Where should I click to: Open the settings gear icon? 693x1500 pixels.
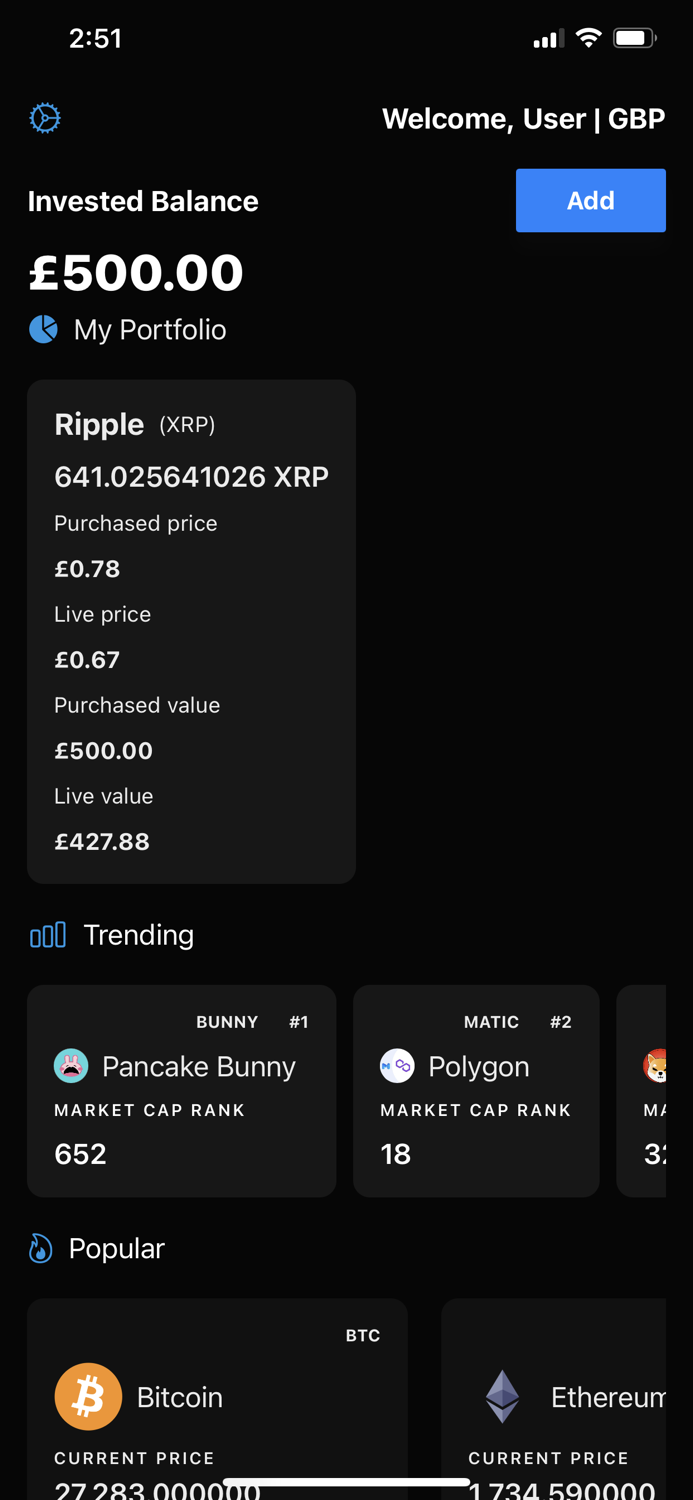tap(44, 117)
